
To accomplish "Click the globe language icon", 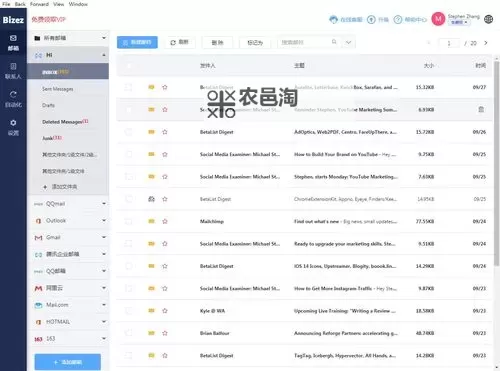I will click(x=489, y=19).
